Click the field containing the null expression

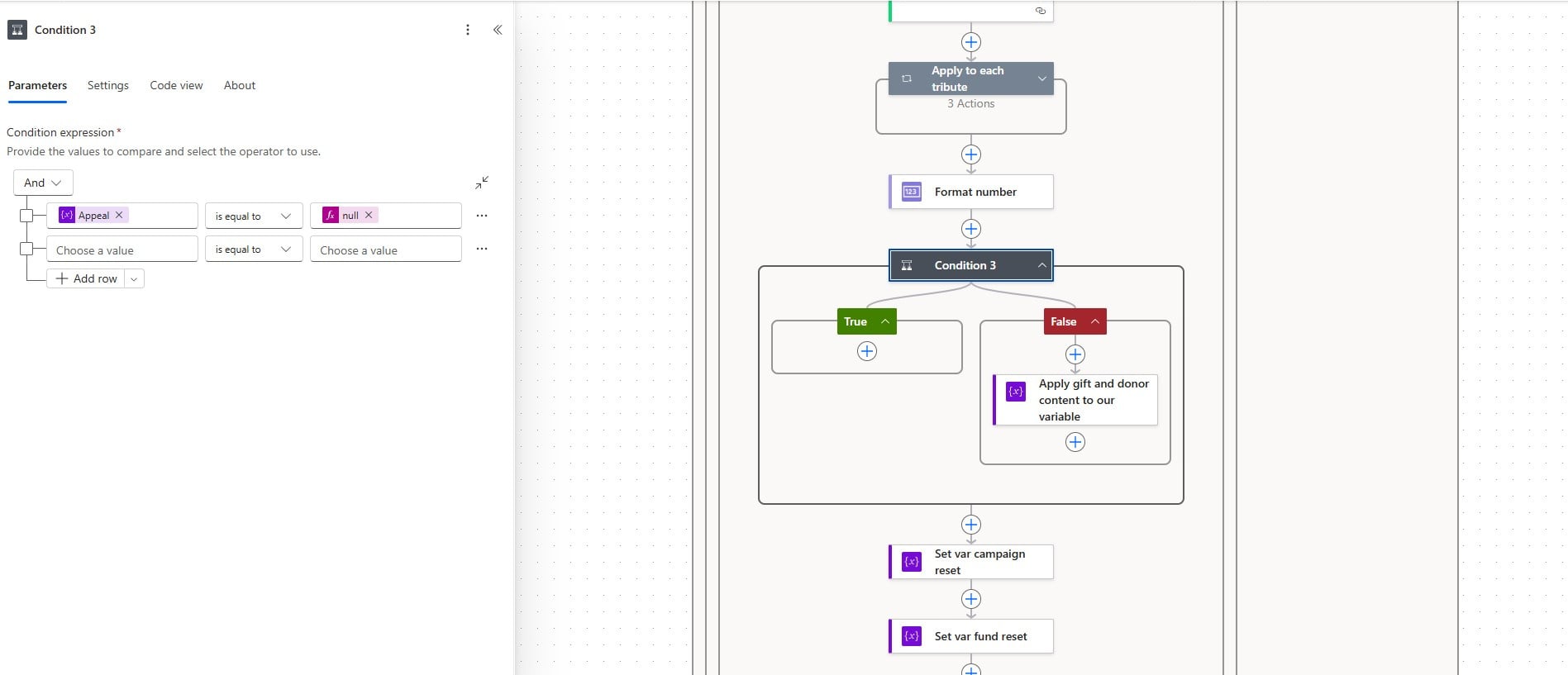pyautogui.click(x=386, y=216)
